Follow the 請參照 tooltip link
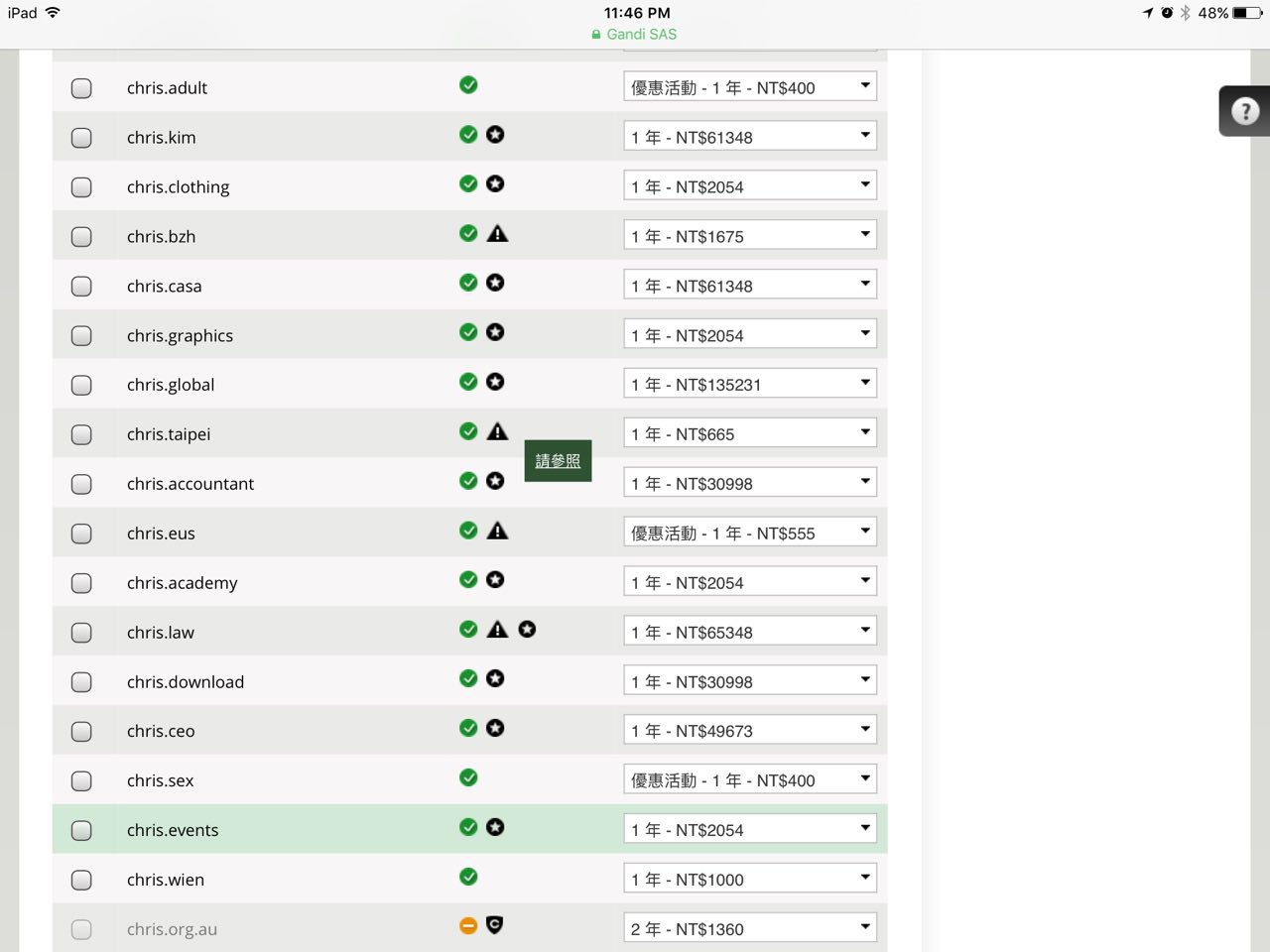1270x952 pixels. tap(558, 461)
